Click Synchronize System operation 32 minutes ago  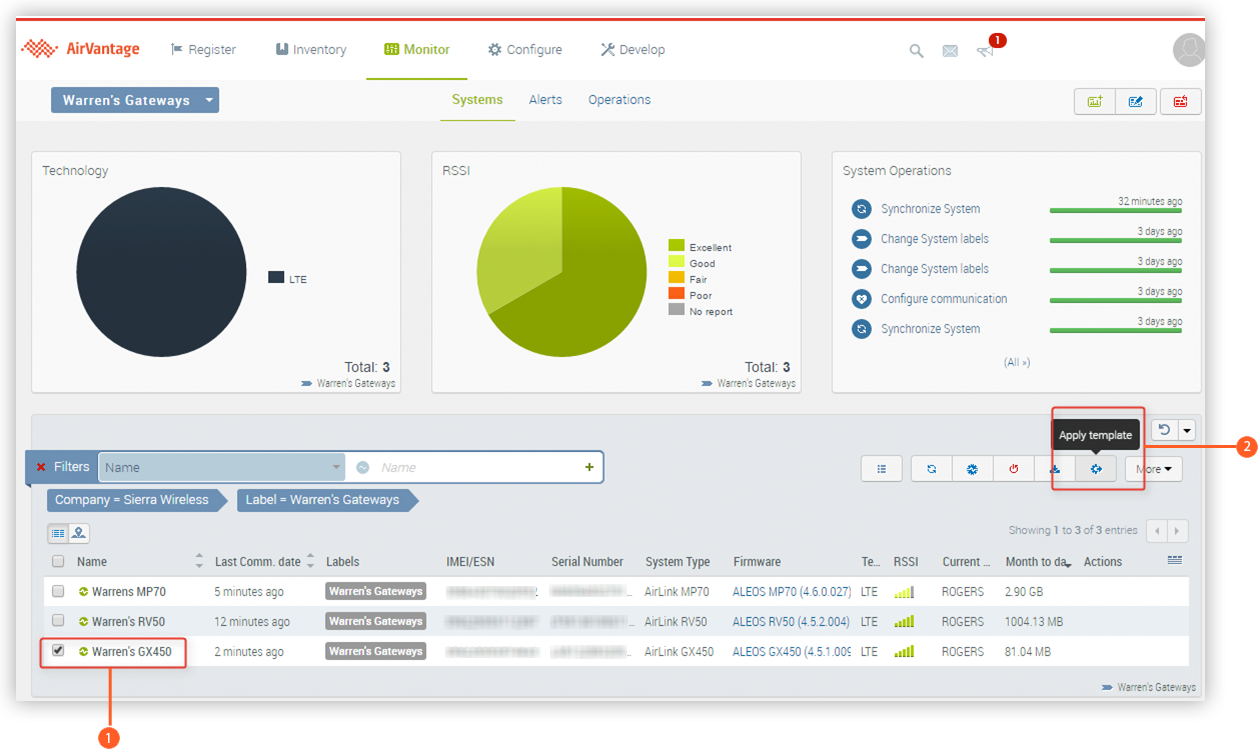[x=930, y=209]
